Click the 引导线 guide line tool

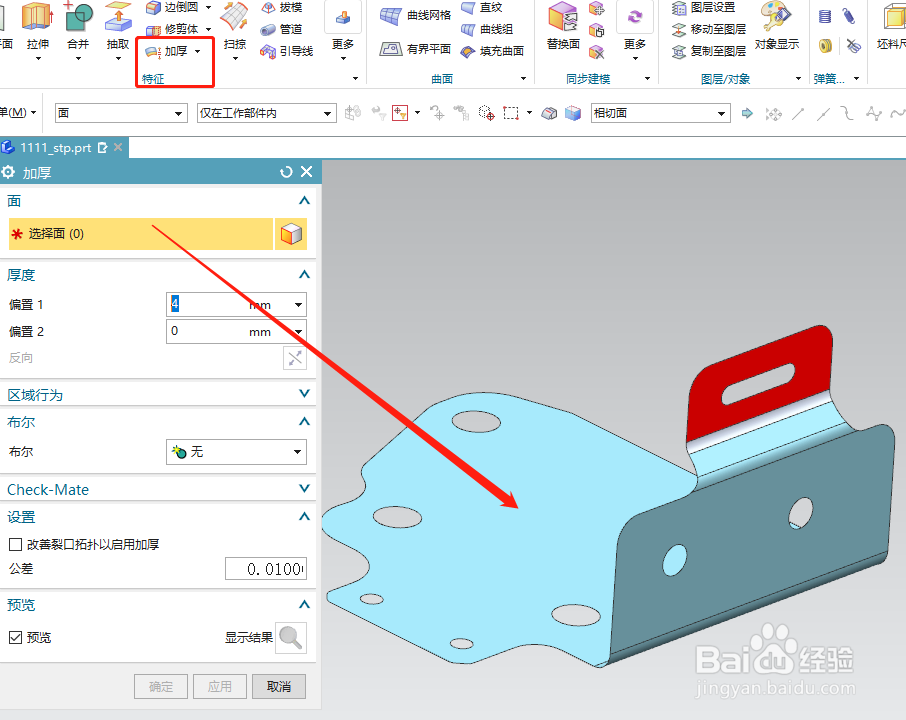click(x=287, y=51)
